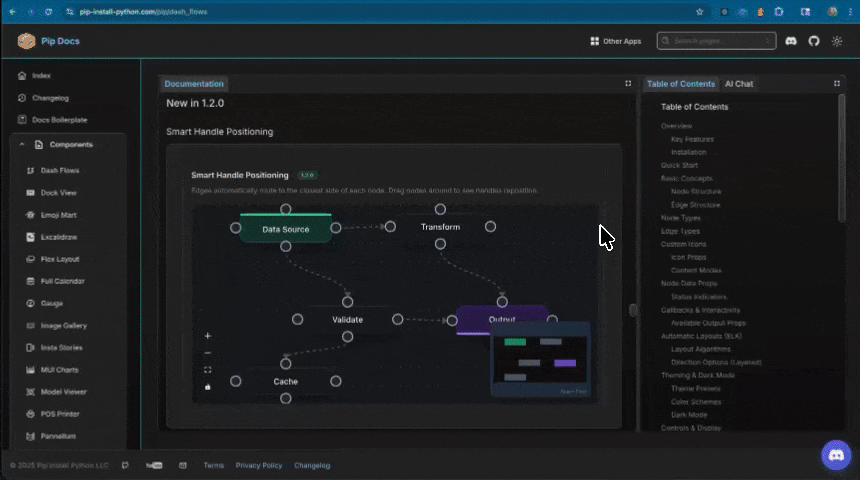Zoom in on the flow canvas
The image size is (860, 480).
tap(207, 336)
